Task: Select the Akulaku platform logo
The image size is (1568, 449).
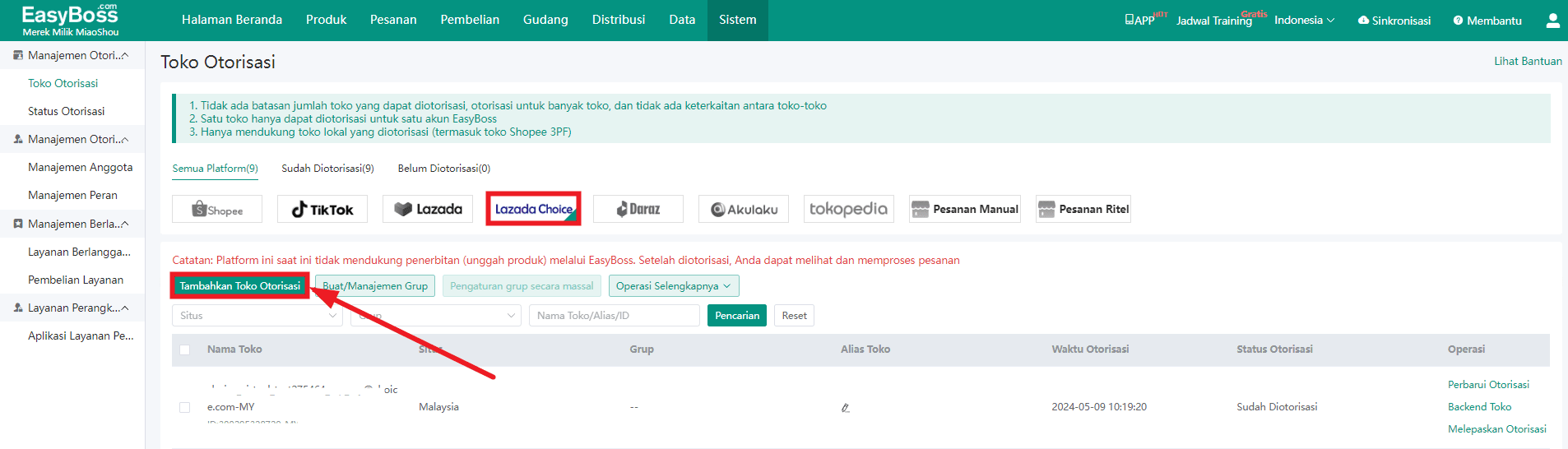Action: pyautogui.click(x=744, y=209)
